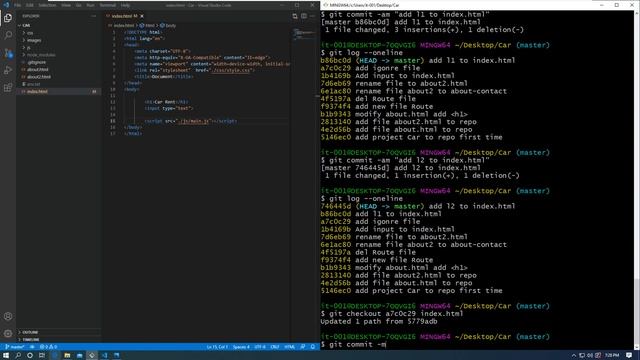This screenshot has height=360, width=640.
Task: Open the Explorer panel More Actions ellipsis
Action: click(93, 16)
